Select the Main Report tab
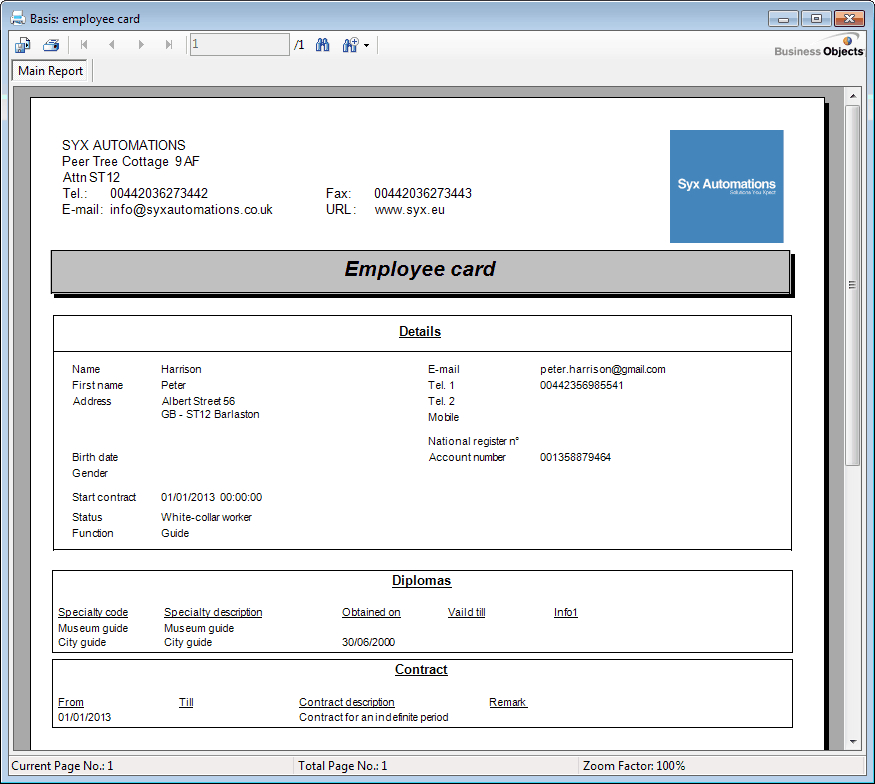875x784 pixels. click(x=50, y=71)
